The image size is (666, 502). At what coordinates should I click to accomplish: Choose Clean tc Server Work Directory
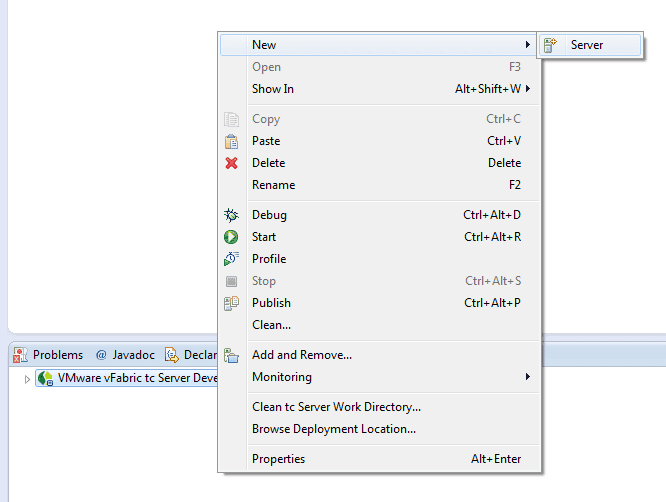[336, 407]
